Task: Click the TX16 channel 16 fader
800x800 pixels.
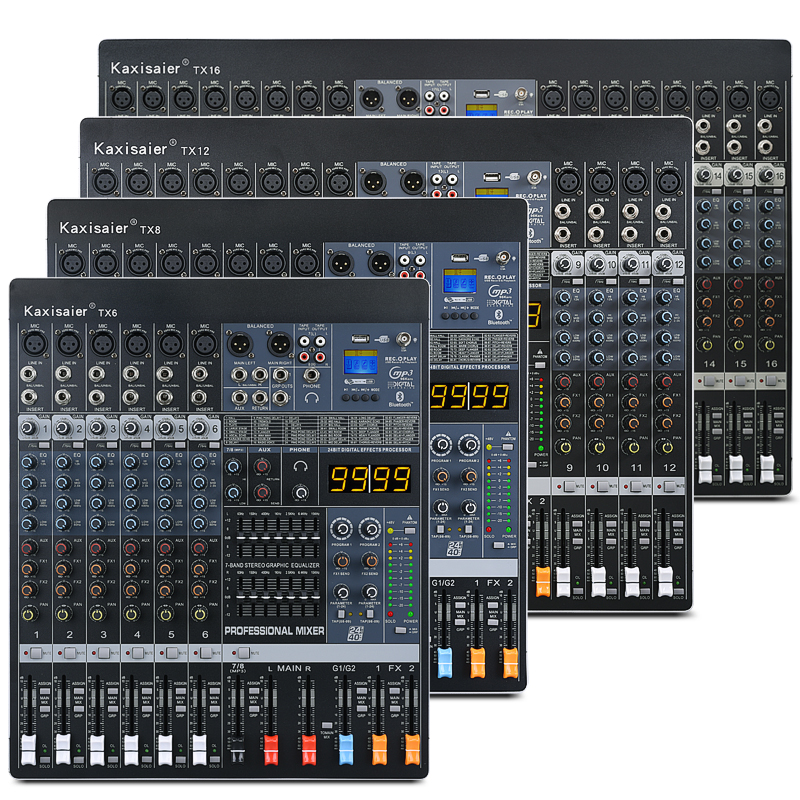Action: coord(766,469)
